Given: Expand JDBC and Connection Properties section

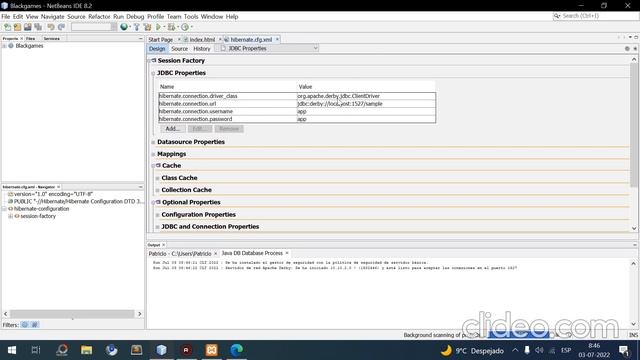Looking at the screenshot, I should point(158,227).
